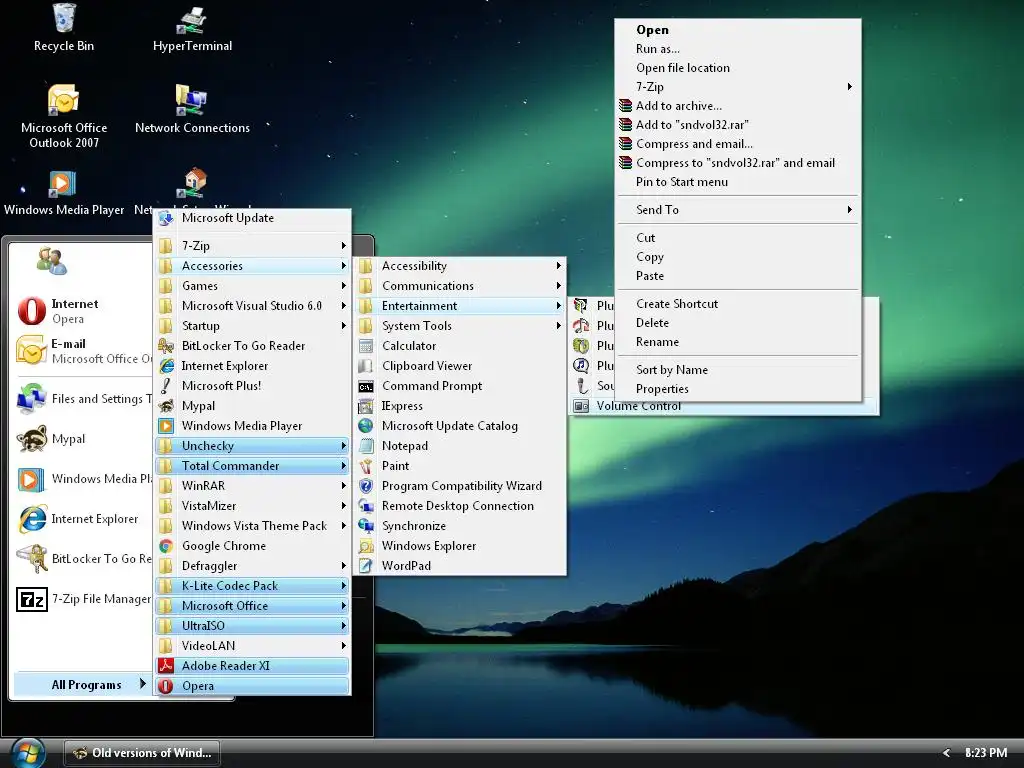Click the All Programs button
The height and width of the screenshot is (768, 1024).
[81, 684]
